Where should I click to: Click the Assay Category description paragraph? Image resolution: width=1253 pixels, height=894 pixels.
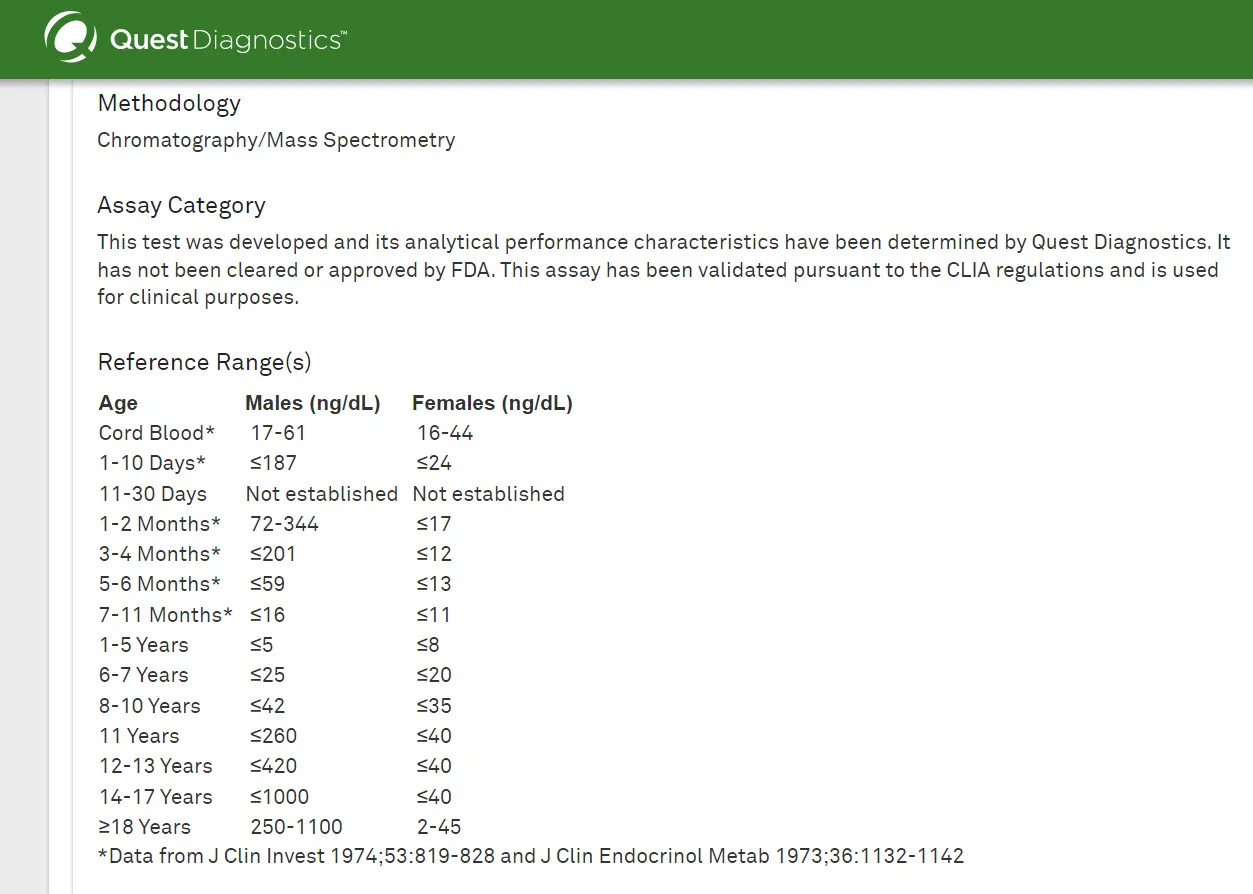tap(660, 270)
